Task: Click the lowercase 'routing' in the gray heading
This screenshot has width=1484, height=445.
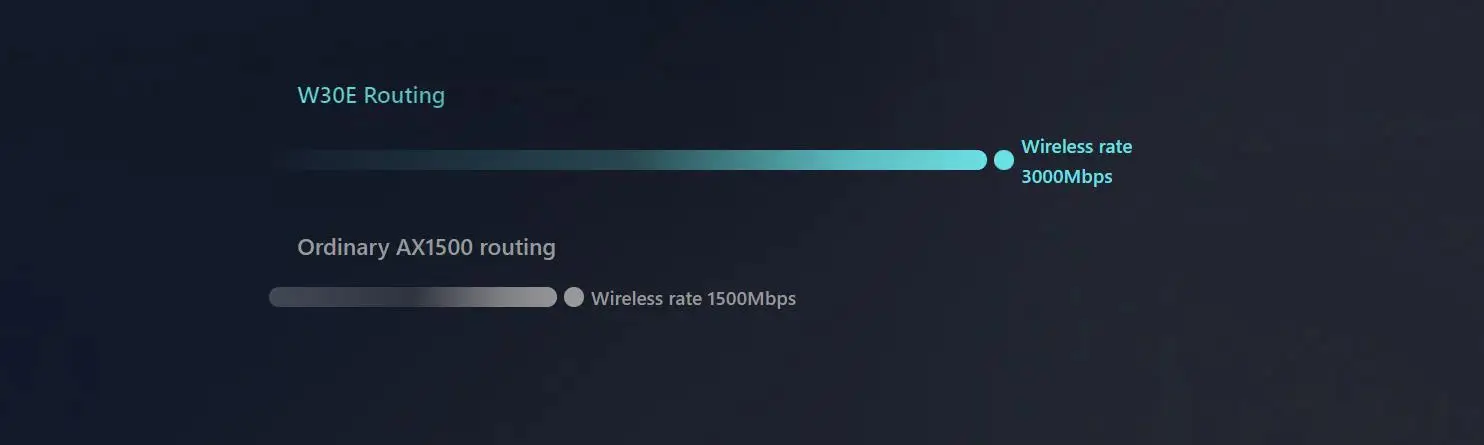Action: tap(517, 247)
